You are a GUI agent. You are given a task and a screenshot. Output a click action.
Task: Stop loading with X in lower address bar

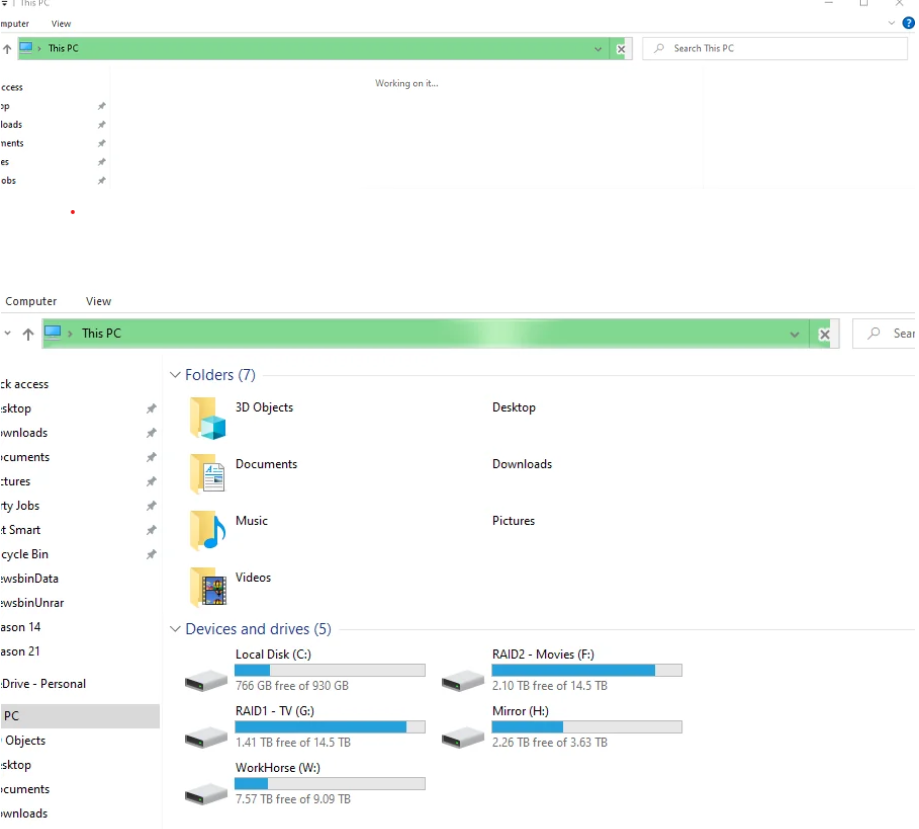(x=824, y=334)
